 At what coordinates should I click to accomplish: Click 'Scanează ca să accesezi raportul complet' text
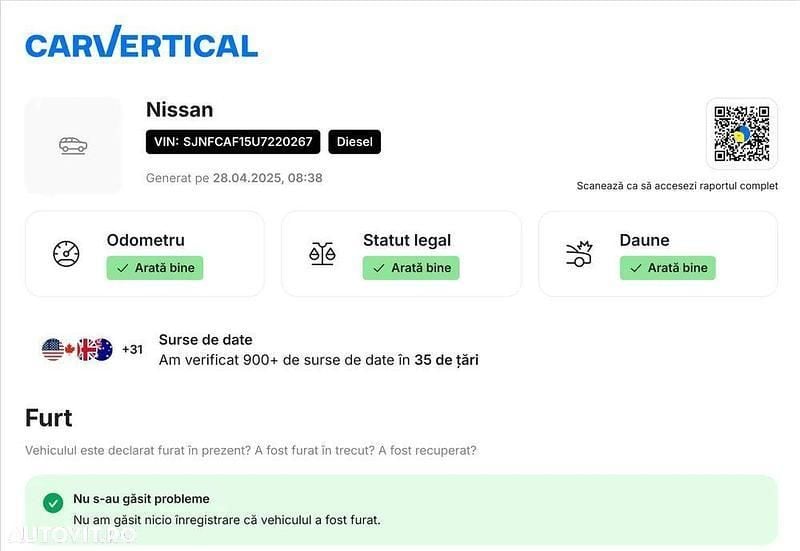tap(677, 186)
